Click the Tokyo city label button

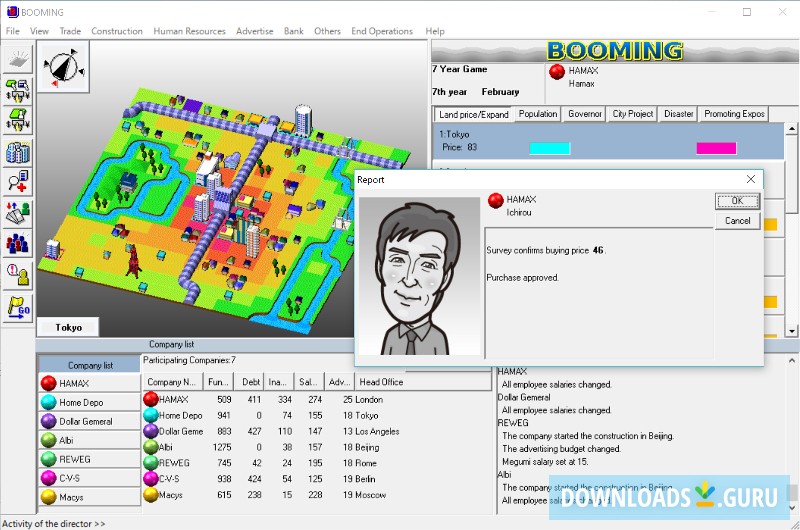coord(68,327)
